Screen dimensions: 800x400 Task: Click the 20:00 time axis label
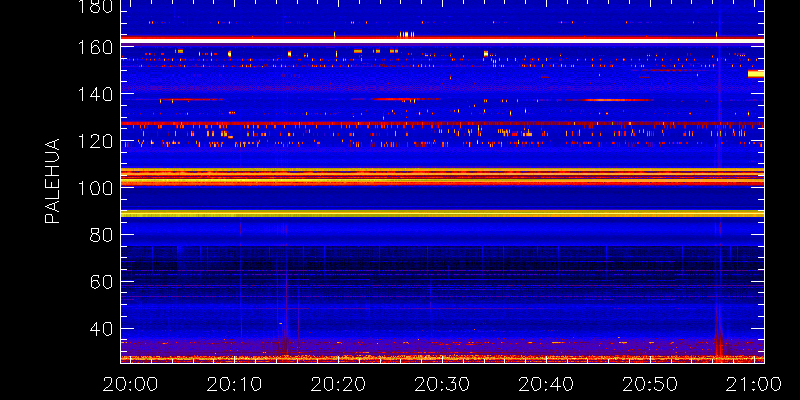(131, 384)
